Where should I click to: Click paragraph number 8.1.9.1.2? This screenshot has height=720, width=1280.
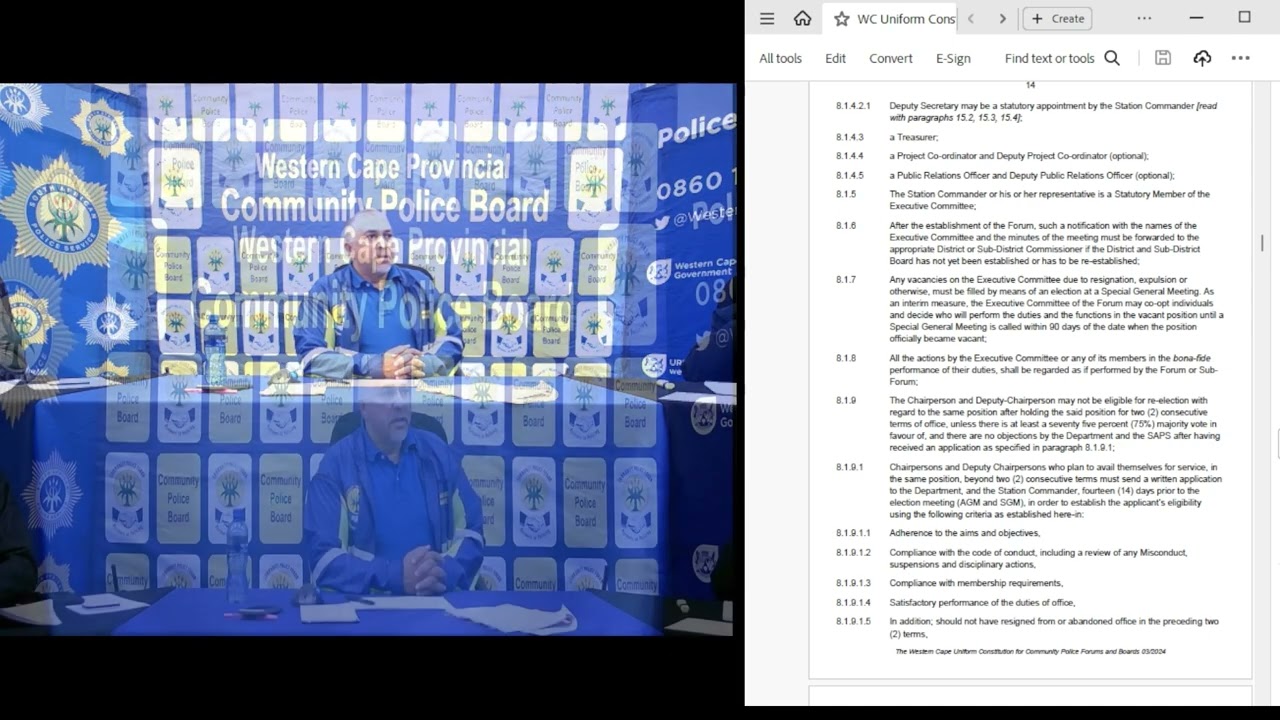[853, 553]
